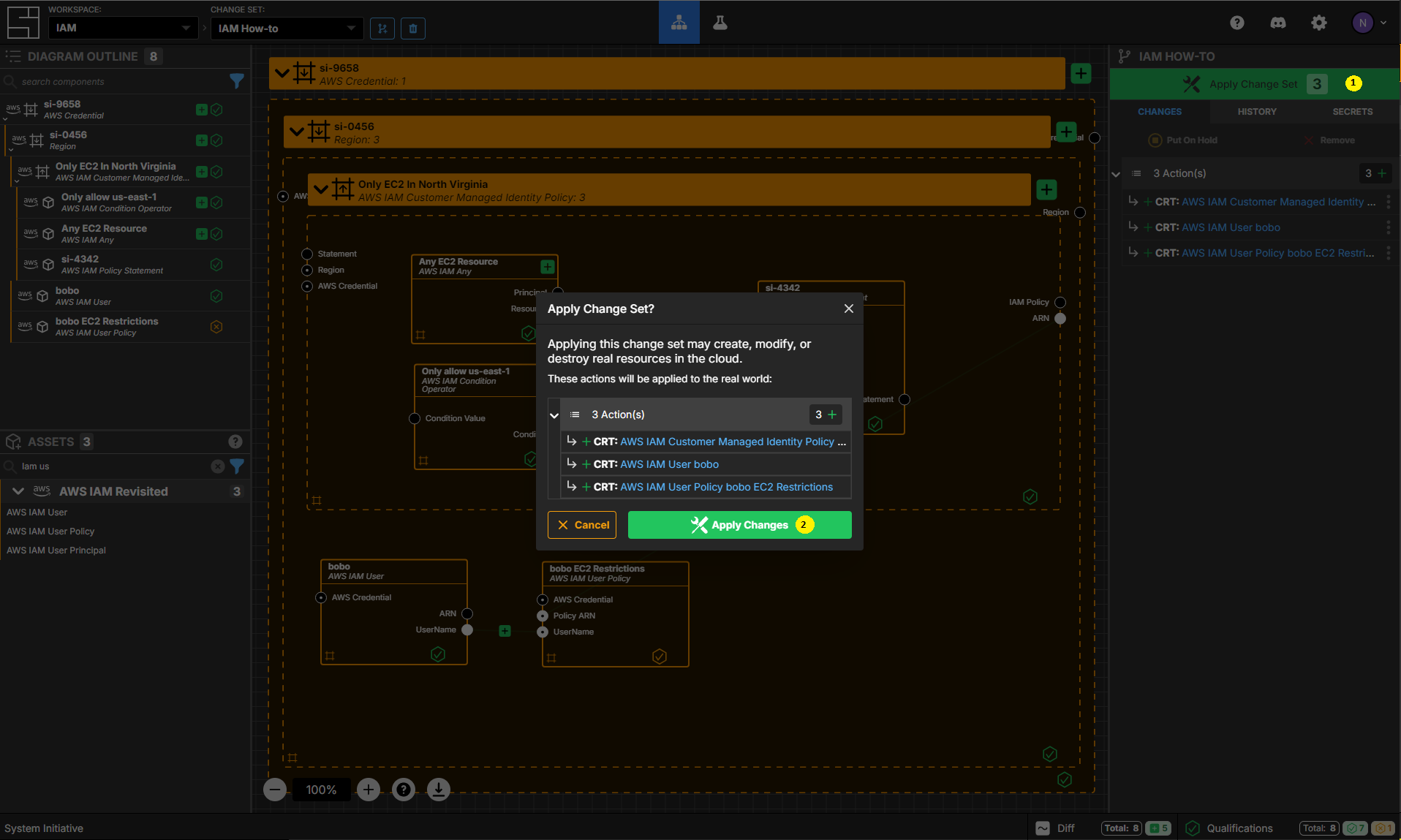Screen dimensions: 1401x840
Task: Collapse the 3 Action(s) list in Changes panel
Action: (x=1116, y=174)
